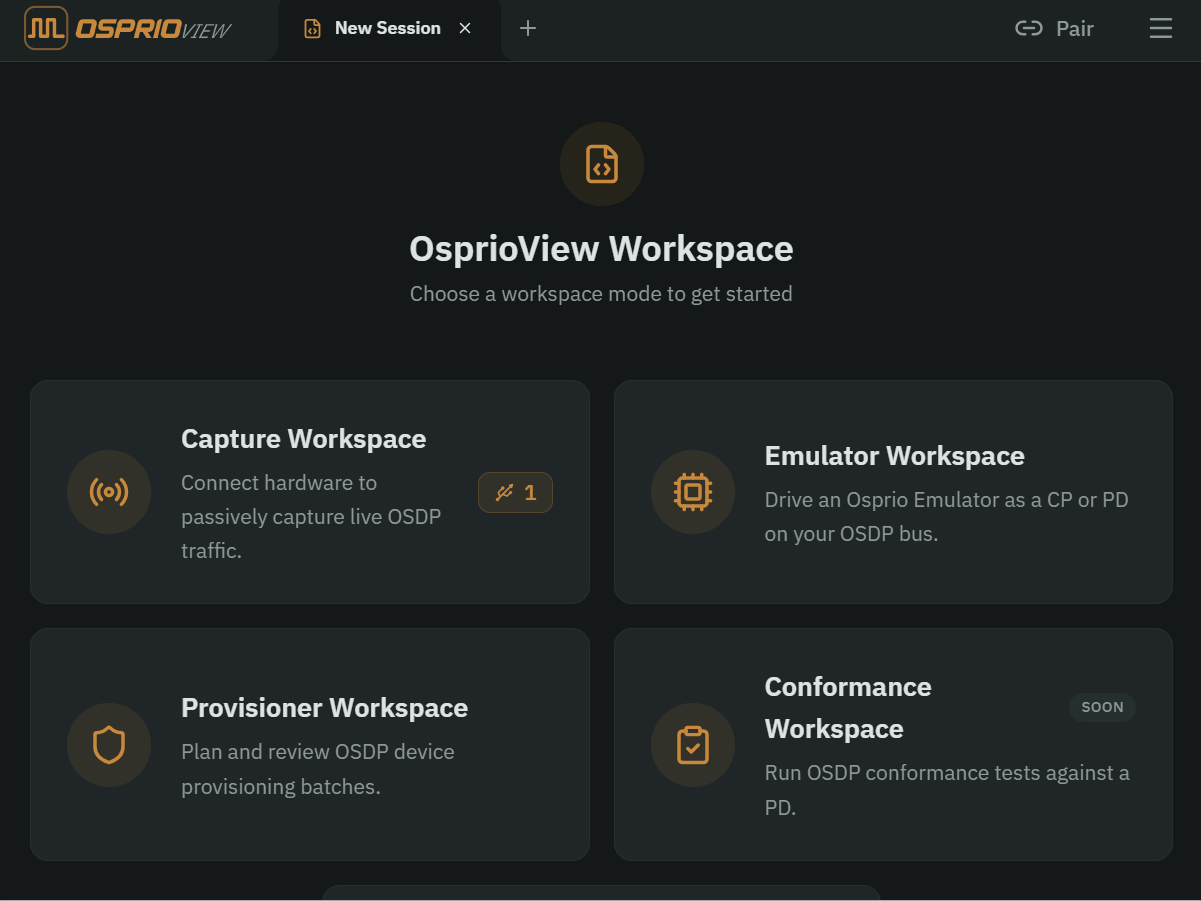Image resolution: width=1201 pixels, height=901 pixels.
Task: Click the Provisioner Workspace shield icon
Action: (109, 745)
